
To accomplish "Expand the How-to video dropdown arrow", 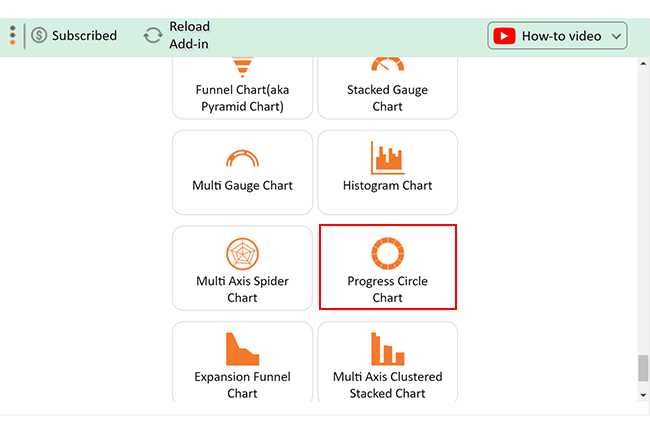I will (616, 36).
